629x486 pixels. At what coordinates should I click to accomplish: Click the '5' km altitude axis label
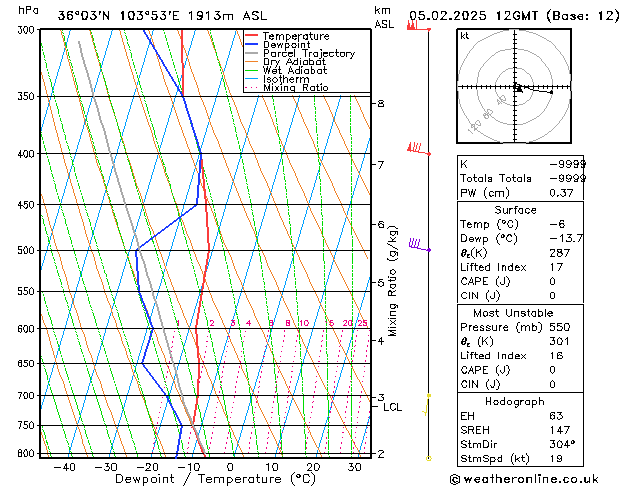381,283
